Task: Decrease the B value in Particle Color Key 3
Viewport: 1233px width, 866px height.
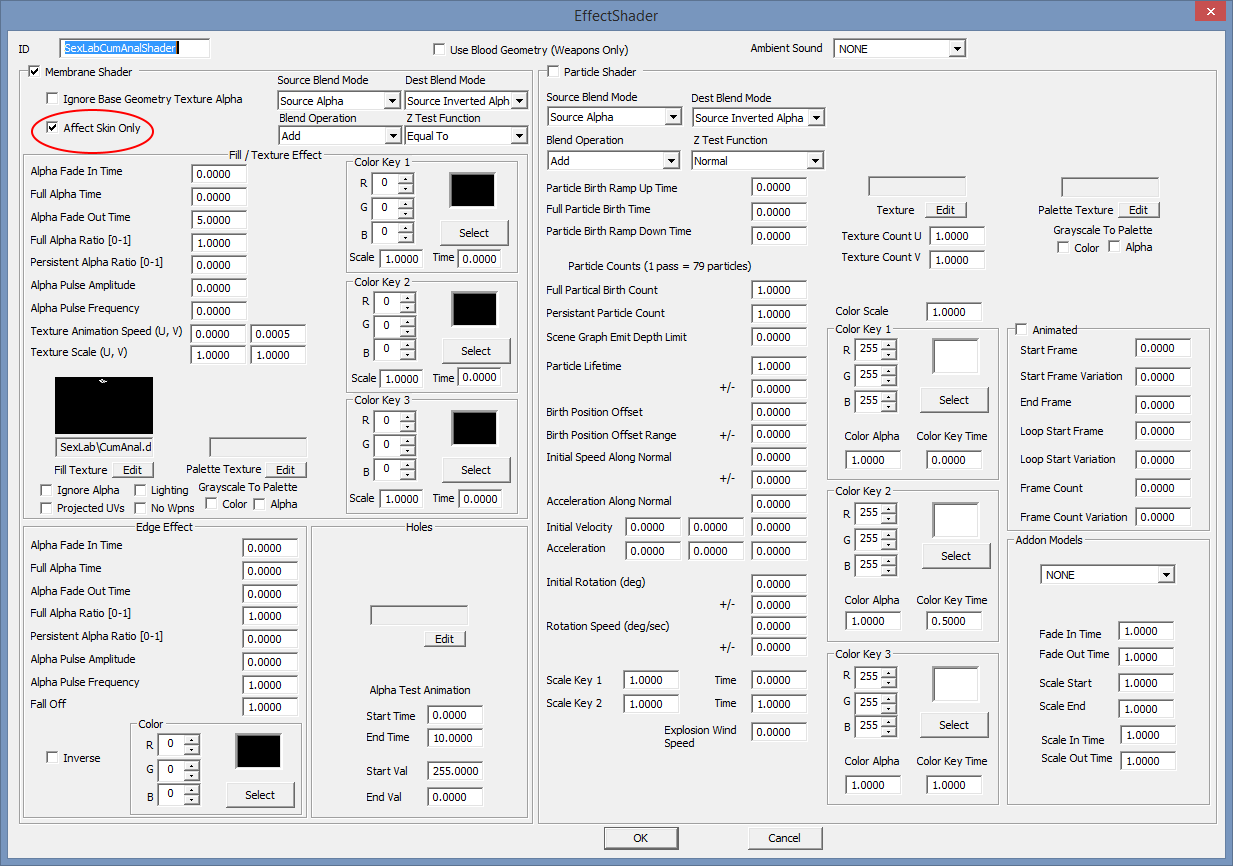Action: pos(888,730)
